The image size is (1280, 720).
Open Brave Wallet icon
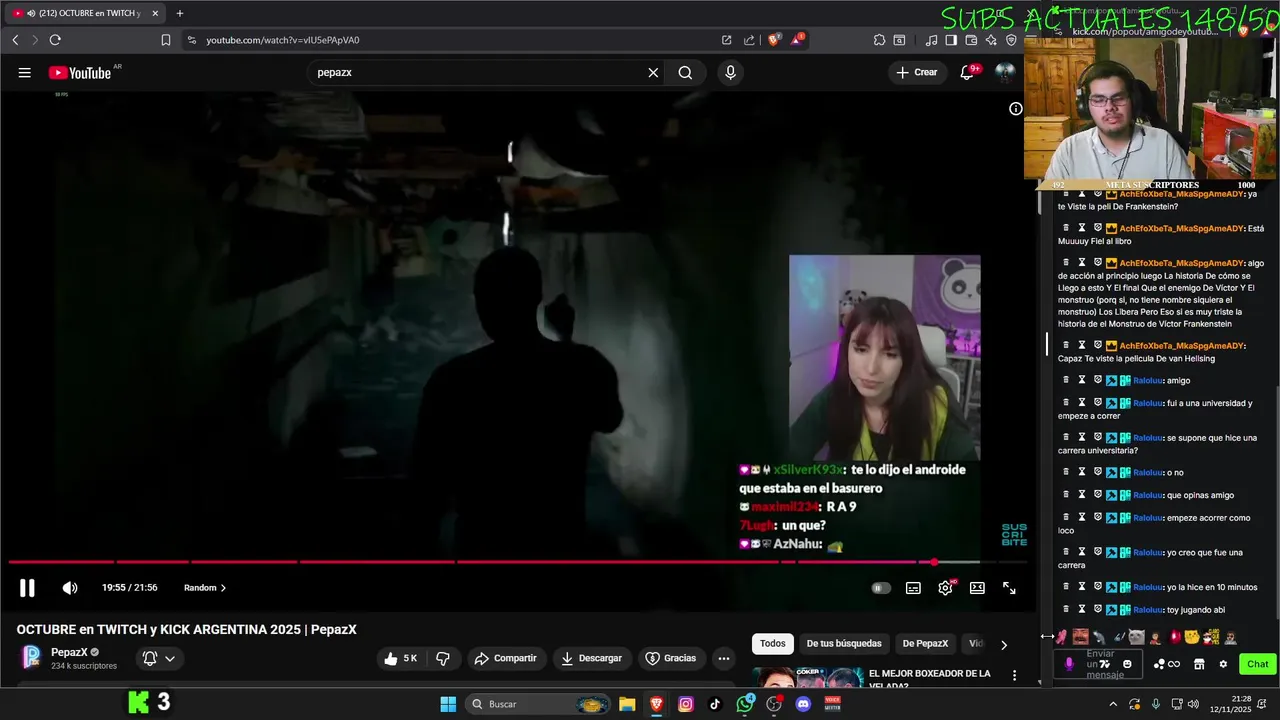tap(971, 40)
